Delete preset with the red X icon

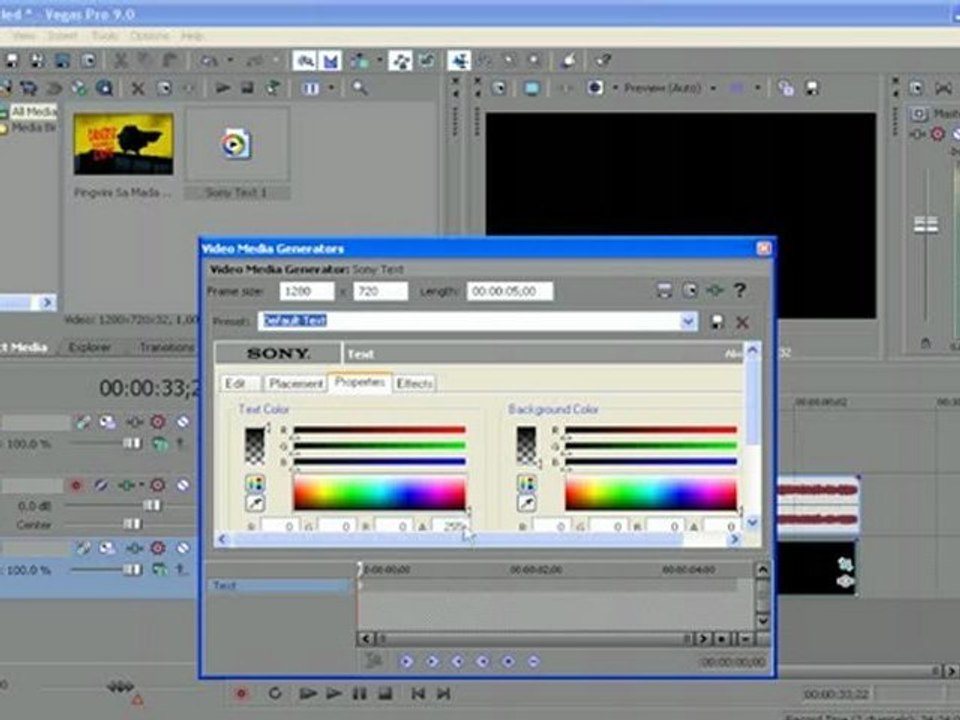click(742, 321)
